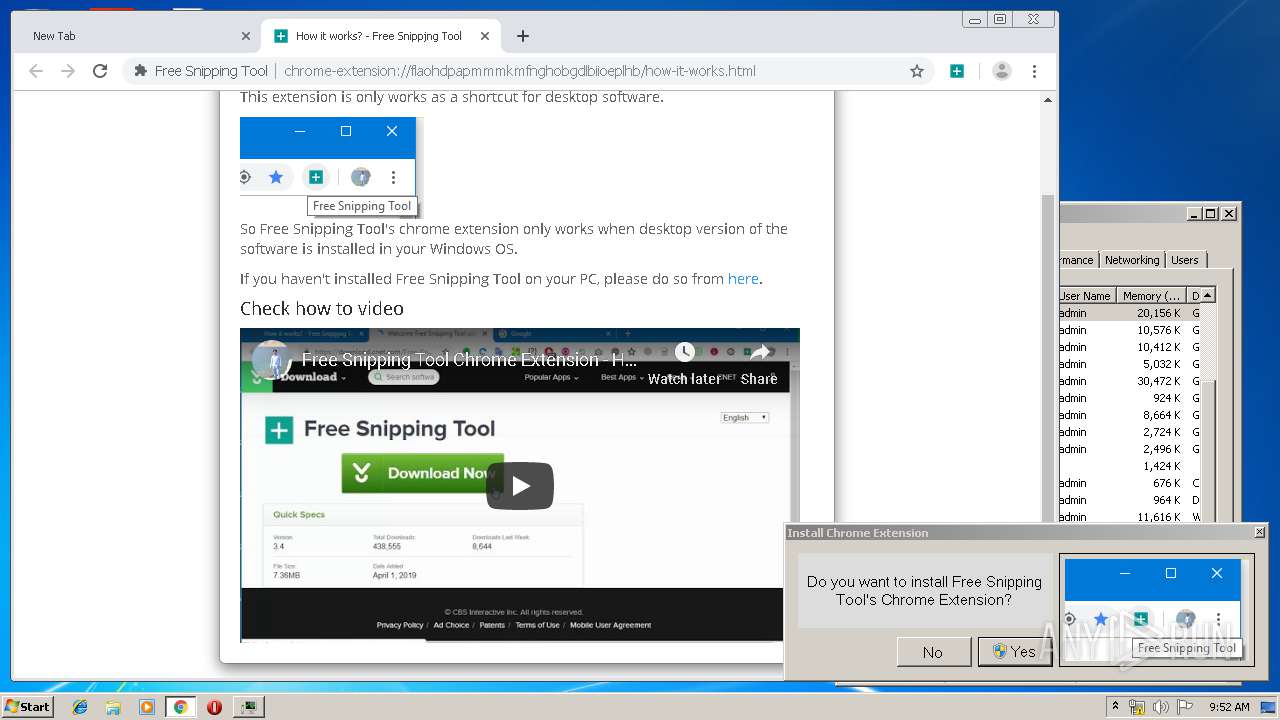This screenshot has height=720, width=1280.
Task: Launch Internet Explorer from taskbar
Action: point(80,707)
